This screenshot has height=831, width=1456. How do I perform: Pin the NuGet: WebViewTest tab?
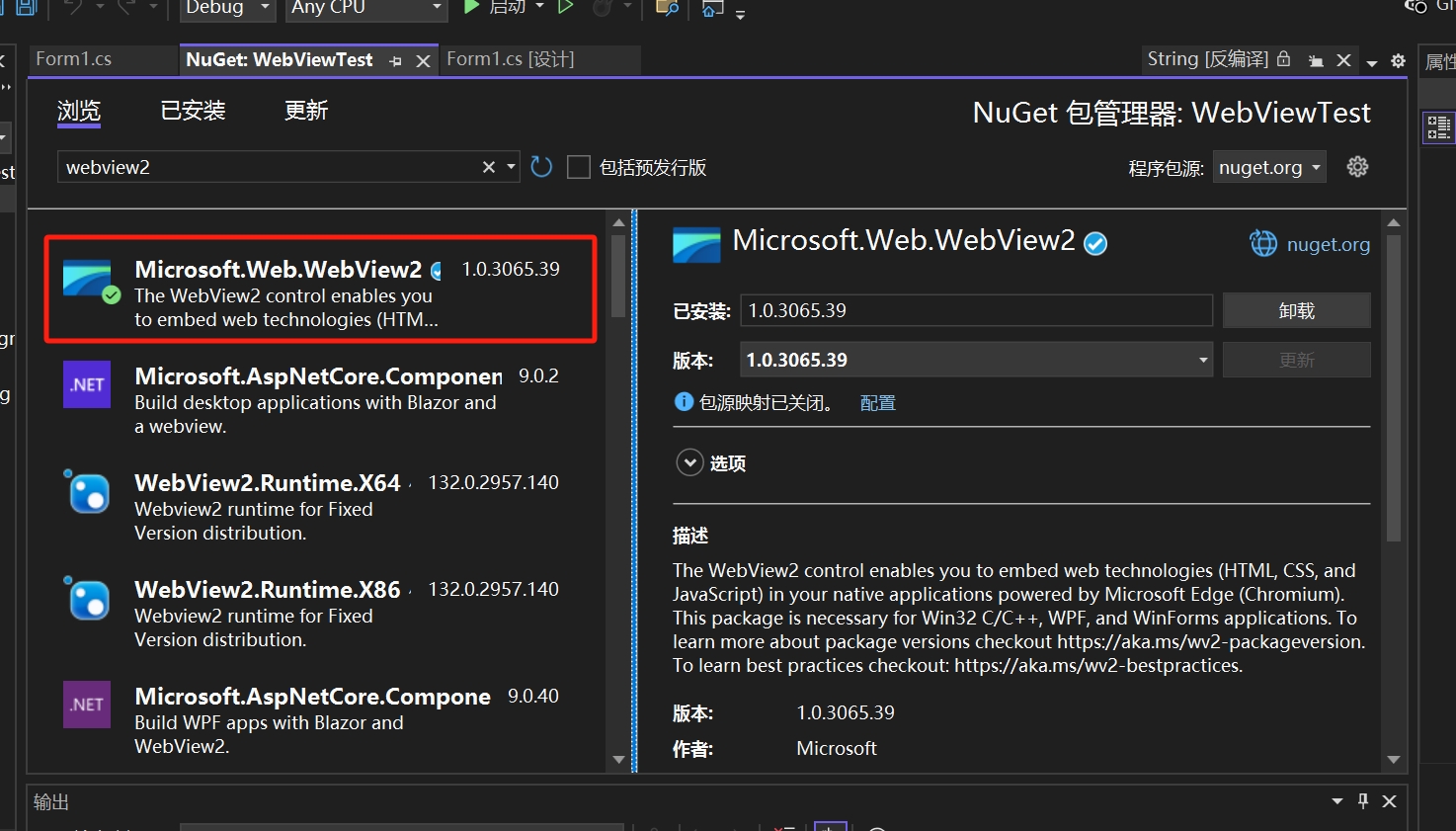[396, 61]
